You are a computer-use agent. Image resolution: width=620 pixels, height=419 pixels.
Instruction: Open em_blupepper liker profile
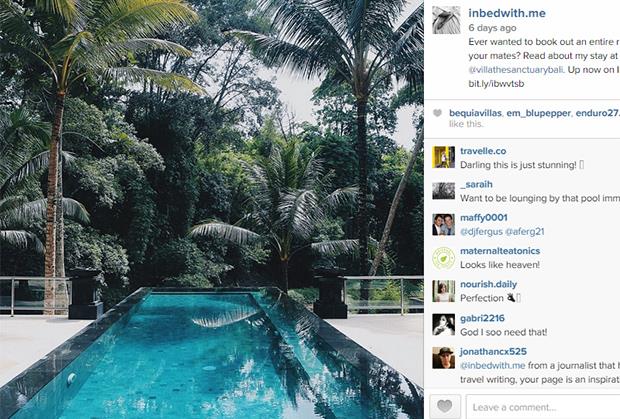point(539,113)
